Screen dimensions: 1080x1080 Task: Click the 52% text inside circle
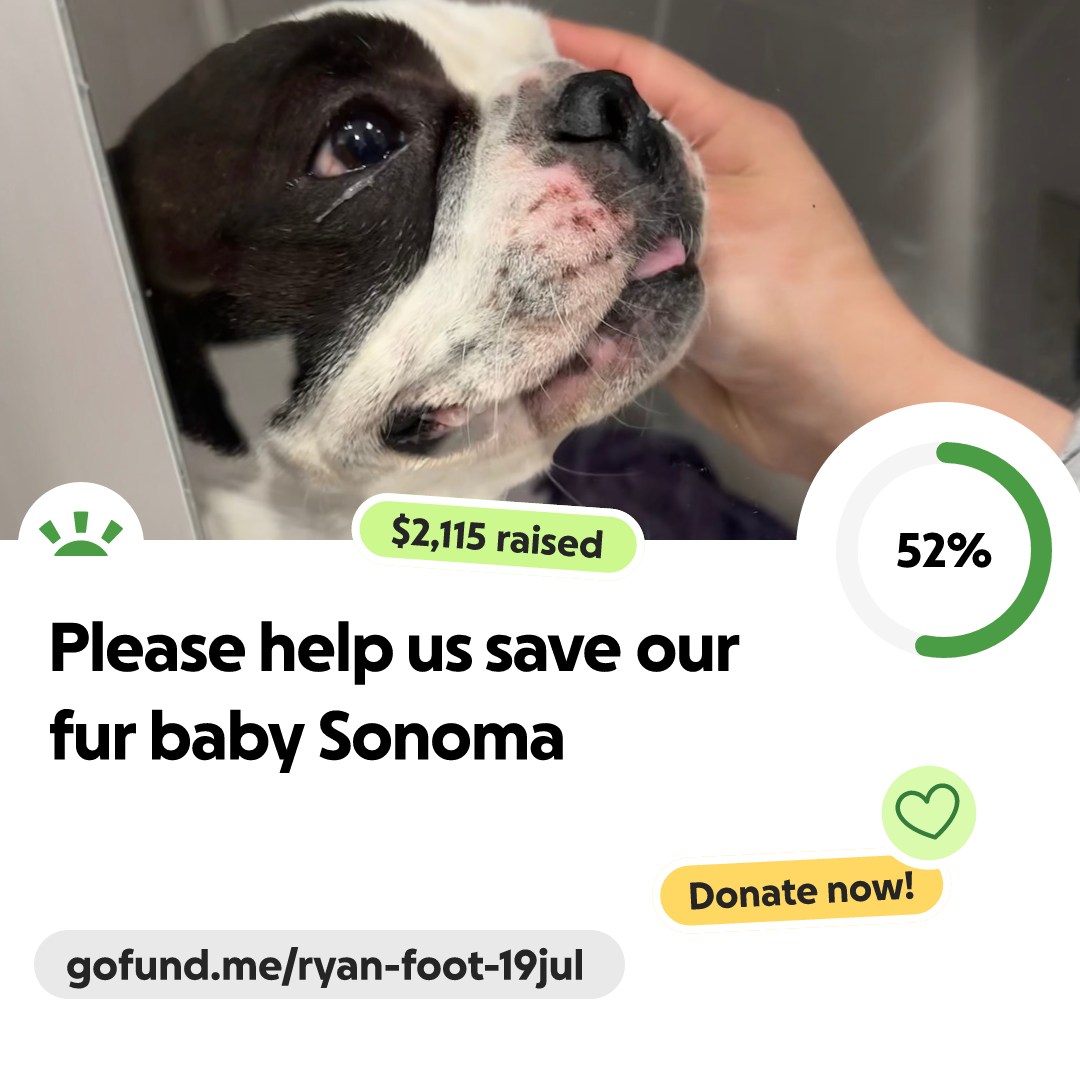[944, 551]
